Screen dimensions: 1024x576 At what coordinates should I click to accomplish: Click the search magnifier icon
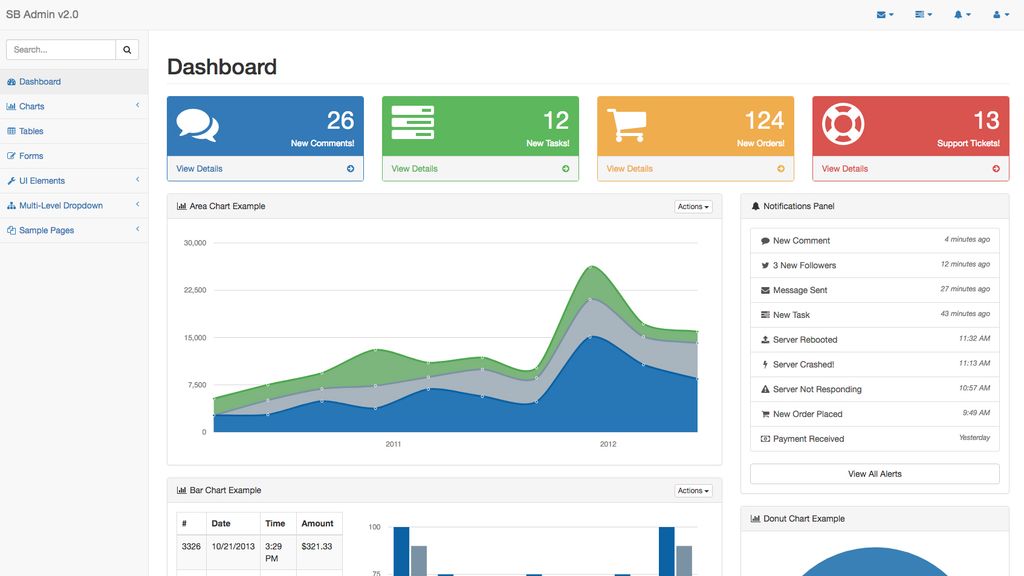coord(126,48)
